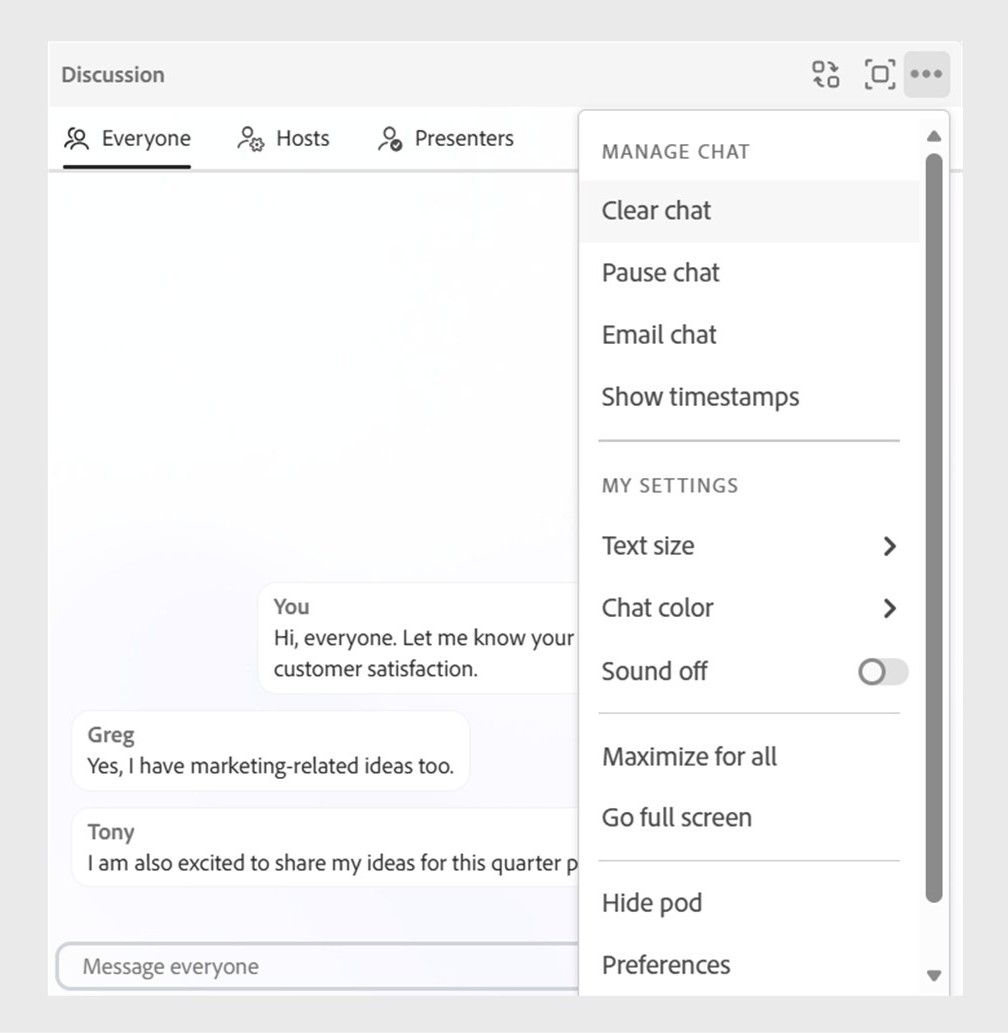Click the checkmark-person icon beside Presenters
1008x1033 pixels.
coord(388,138)
